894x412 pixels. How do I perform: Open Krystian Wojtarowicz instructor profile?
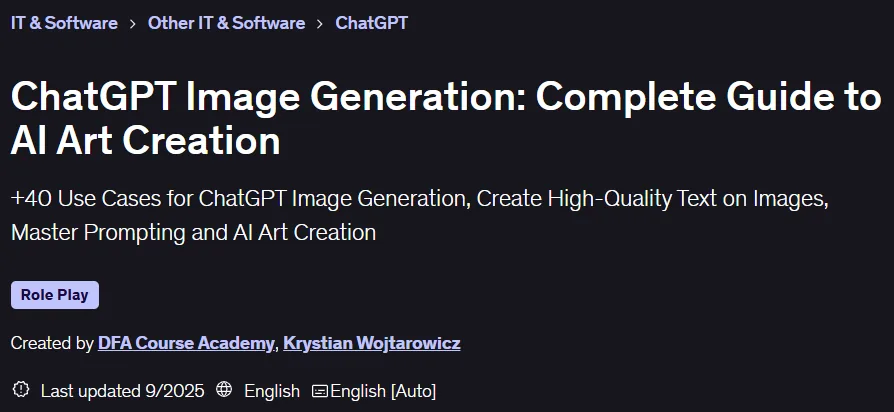click(372, 344)
